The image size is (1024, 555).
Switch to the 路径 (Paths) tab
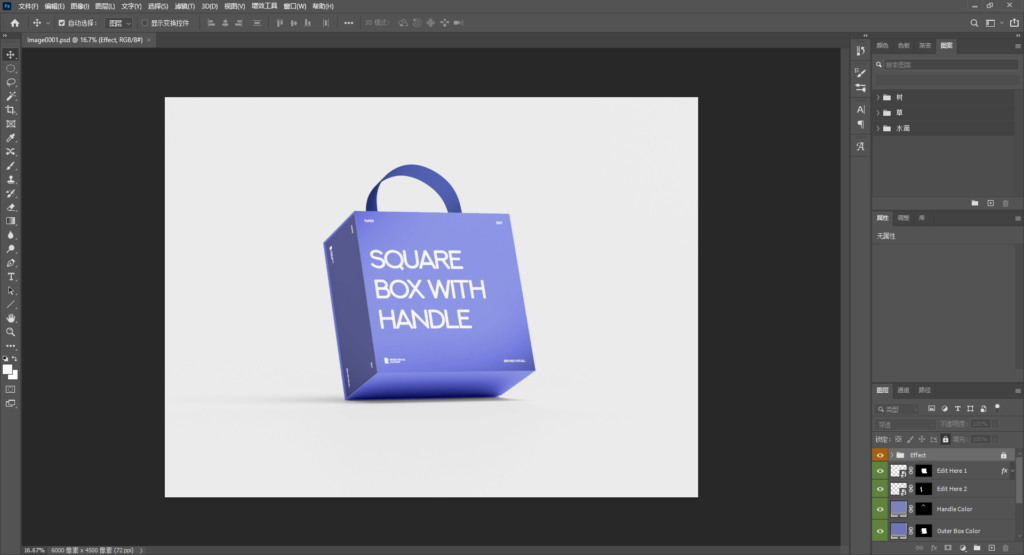(925, 390)
